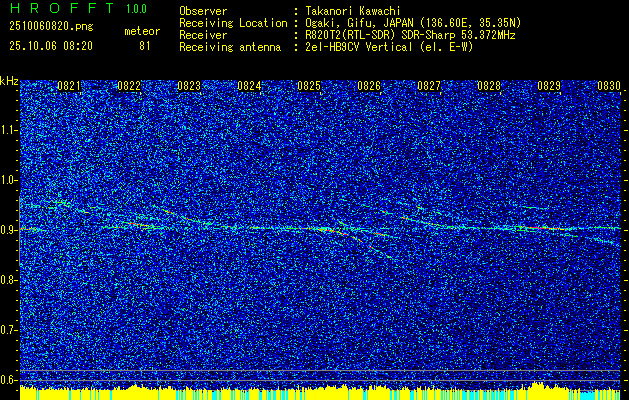
Task: Click the HROFFT 1.0.0 program title
Action: (78, 8)
